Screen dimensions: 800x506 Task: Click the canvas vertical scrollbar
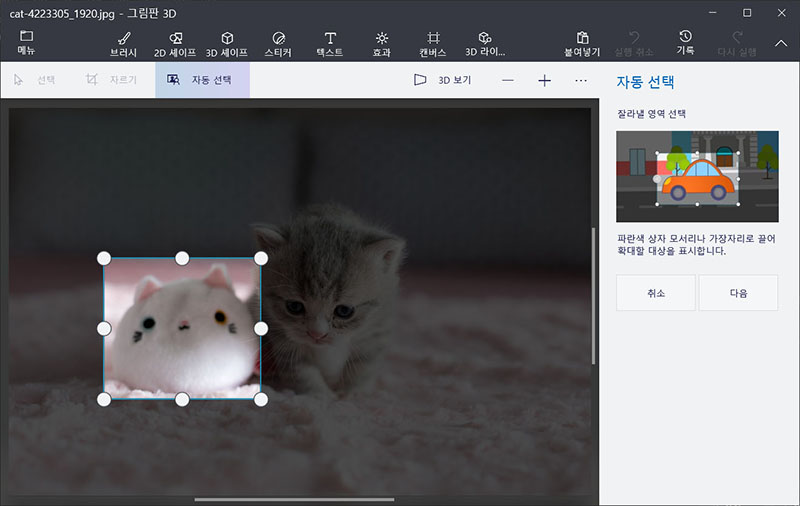click(593, 296)
